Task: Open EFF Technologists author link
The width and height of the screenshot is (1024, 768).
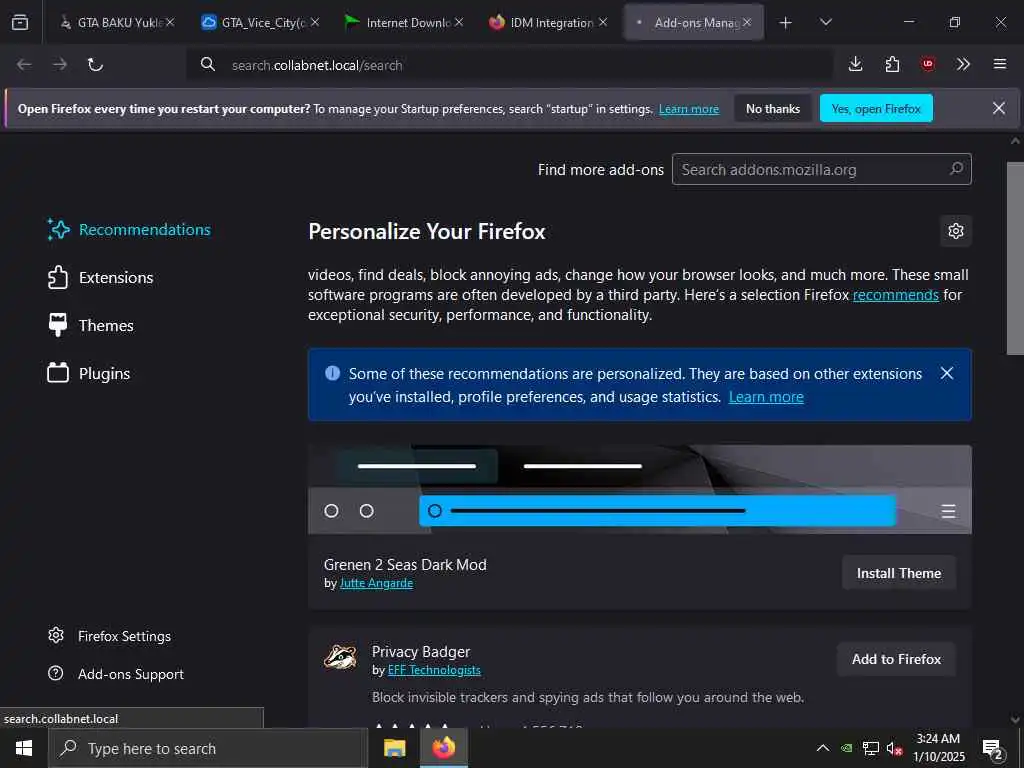Action: point(434,670)
